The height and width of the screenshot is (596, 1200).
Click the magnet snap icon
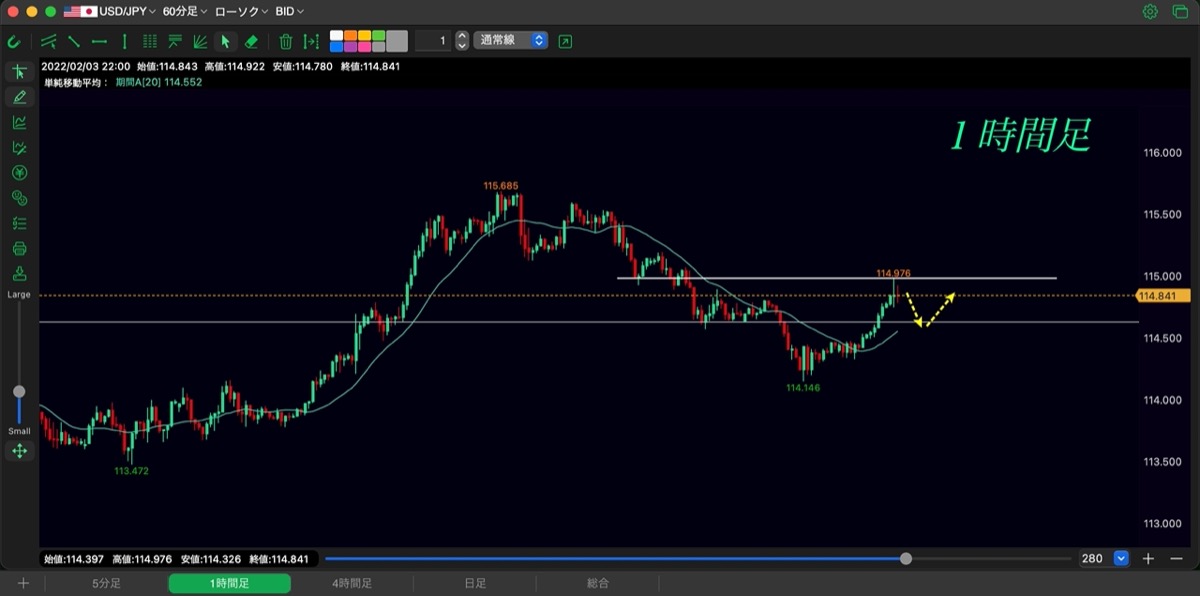coord(13,41)
